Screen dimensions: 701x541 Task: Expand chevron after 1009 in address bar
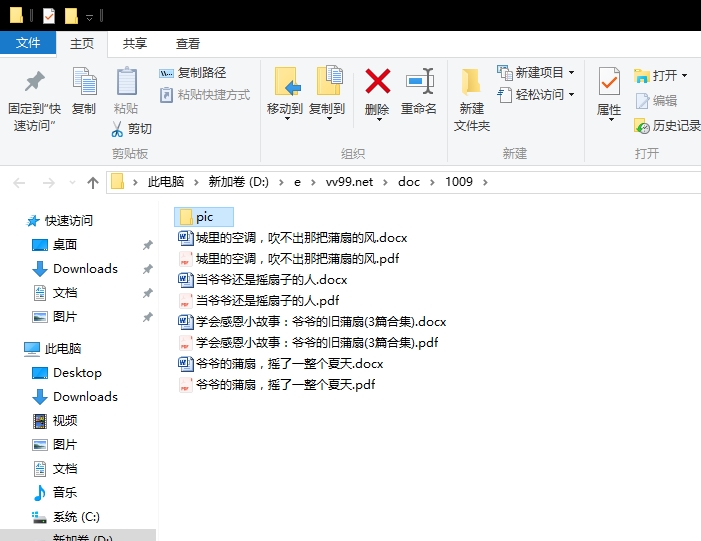point(486,182)
